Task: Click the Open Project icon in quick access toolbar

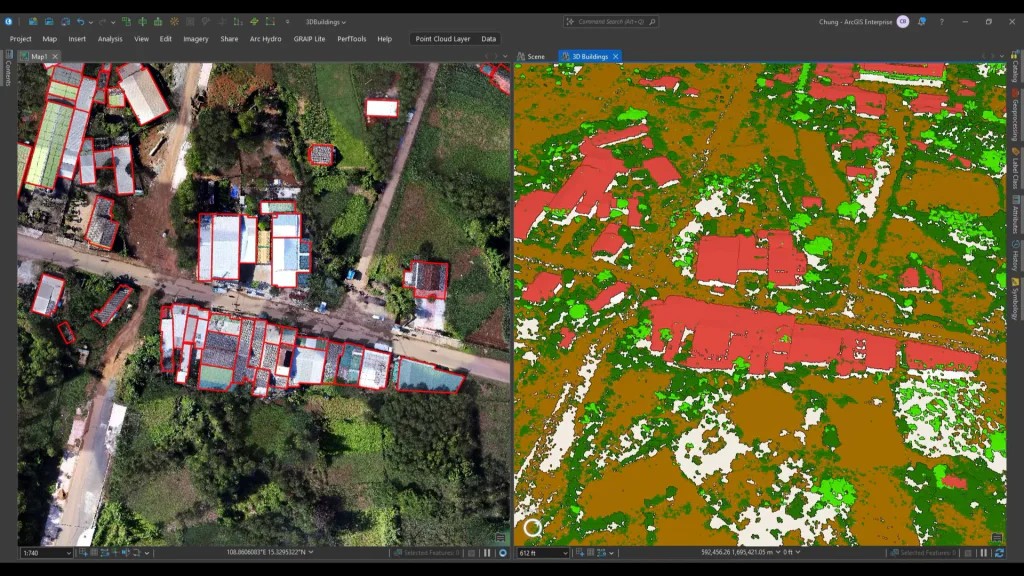Action: (49, 22)
